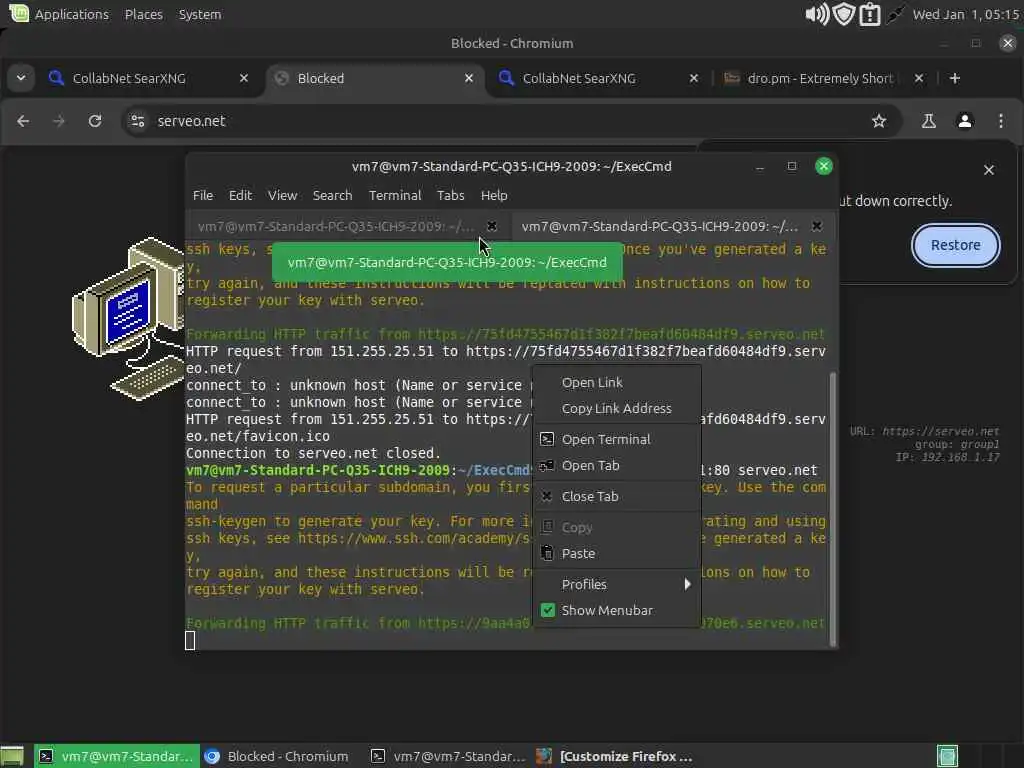This screenshot has height=768, width=1024.
Task: Reload the serveo.net page
Action: (95, 121)
